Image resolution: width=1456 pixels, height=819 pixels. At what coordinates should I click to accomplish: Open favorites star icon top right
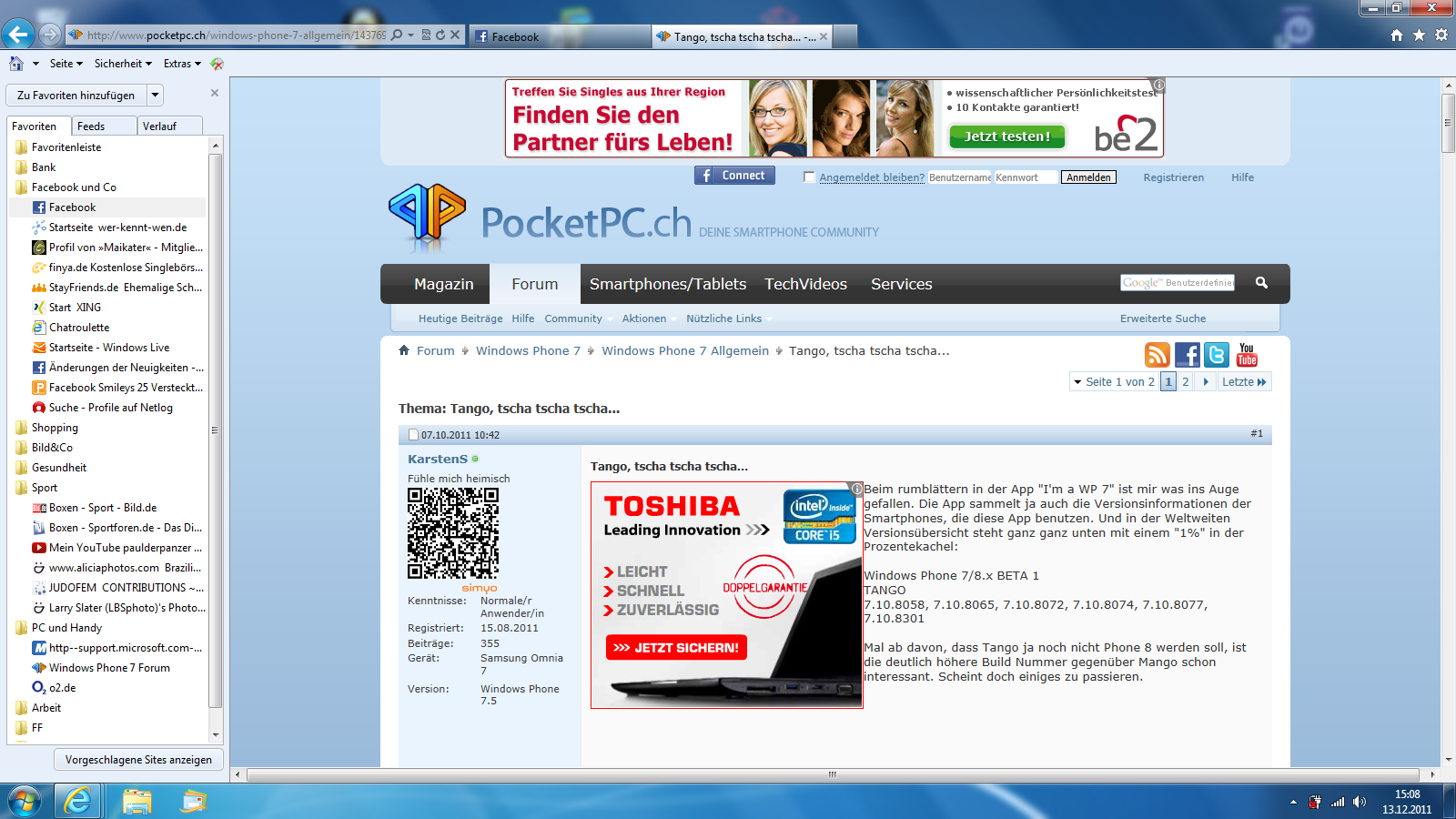tap(1419, 35)
